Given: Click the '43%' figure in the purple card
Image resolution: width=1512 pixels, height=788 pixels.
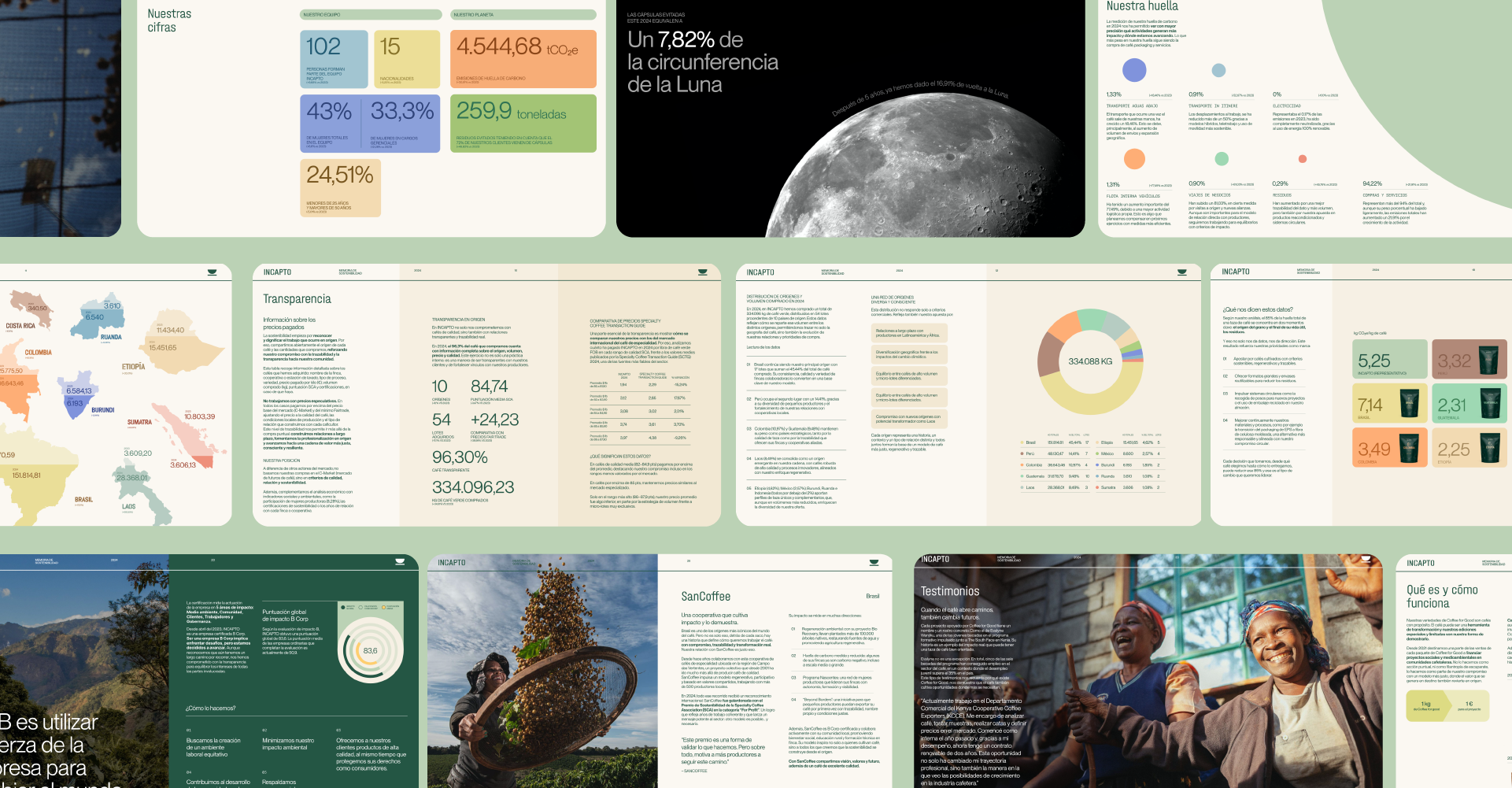Looking at the screenshot, I should 329,112.
